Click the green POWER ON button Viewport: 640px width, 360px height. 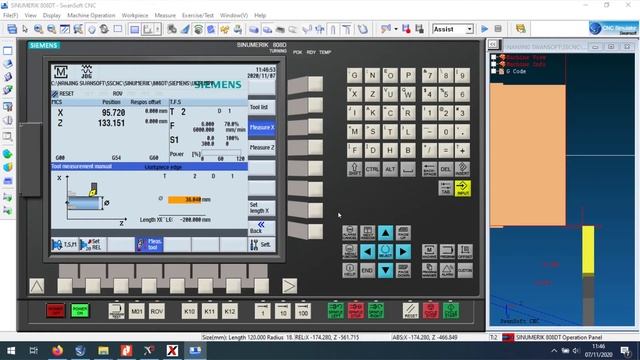pyautogui.click(x=80, y=311)
